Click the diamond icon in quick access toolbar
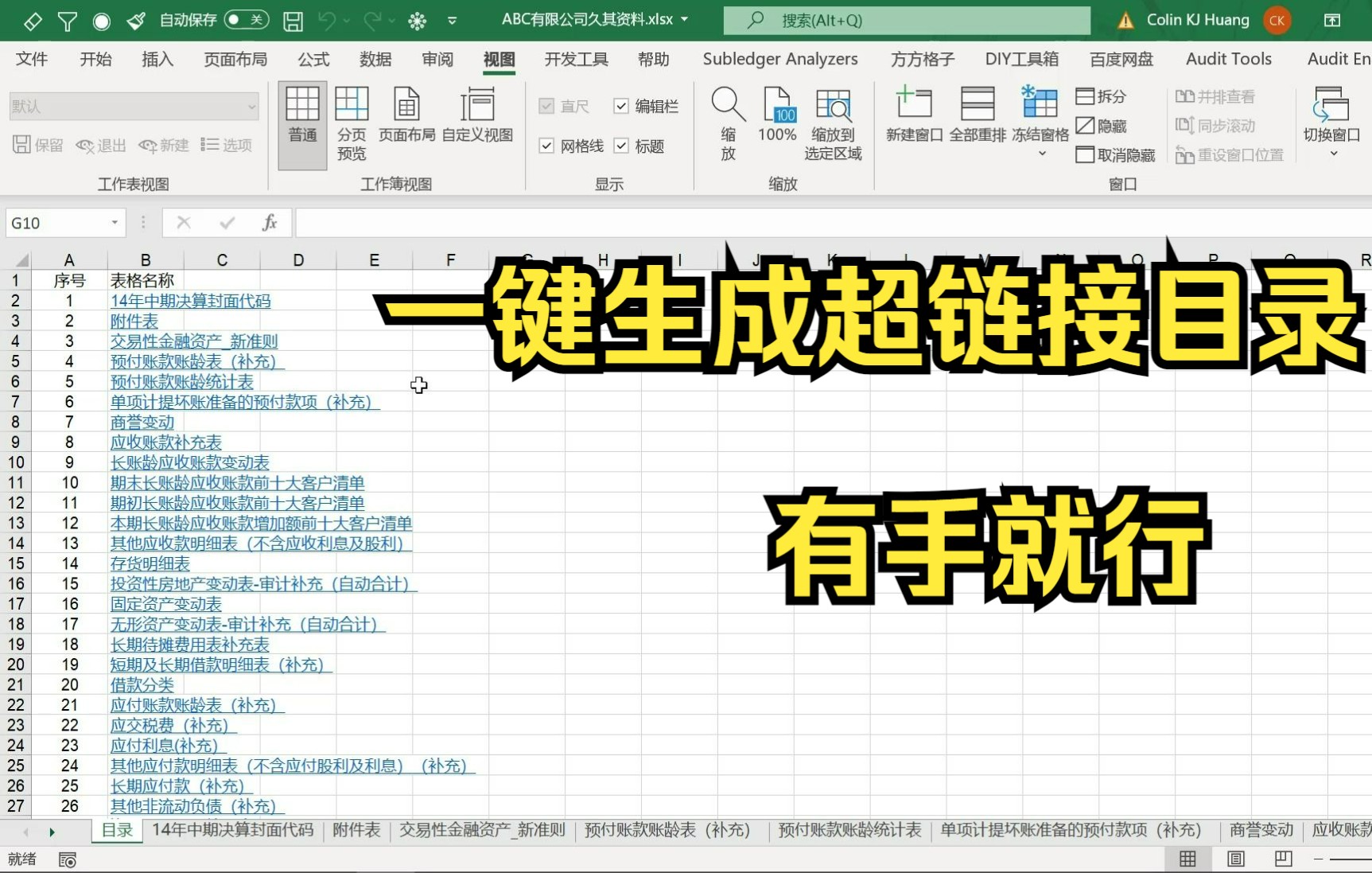Image resolution: width=1372 pixels, height=873 pixels. pyautogui.click(x=33, y=21)
